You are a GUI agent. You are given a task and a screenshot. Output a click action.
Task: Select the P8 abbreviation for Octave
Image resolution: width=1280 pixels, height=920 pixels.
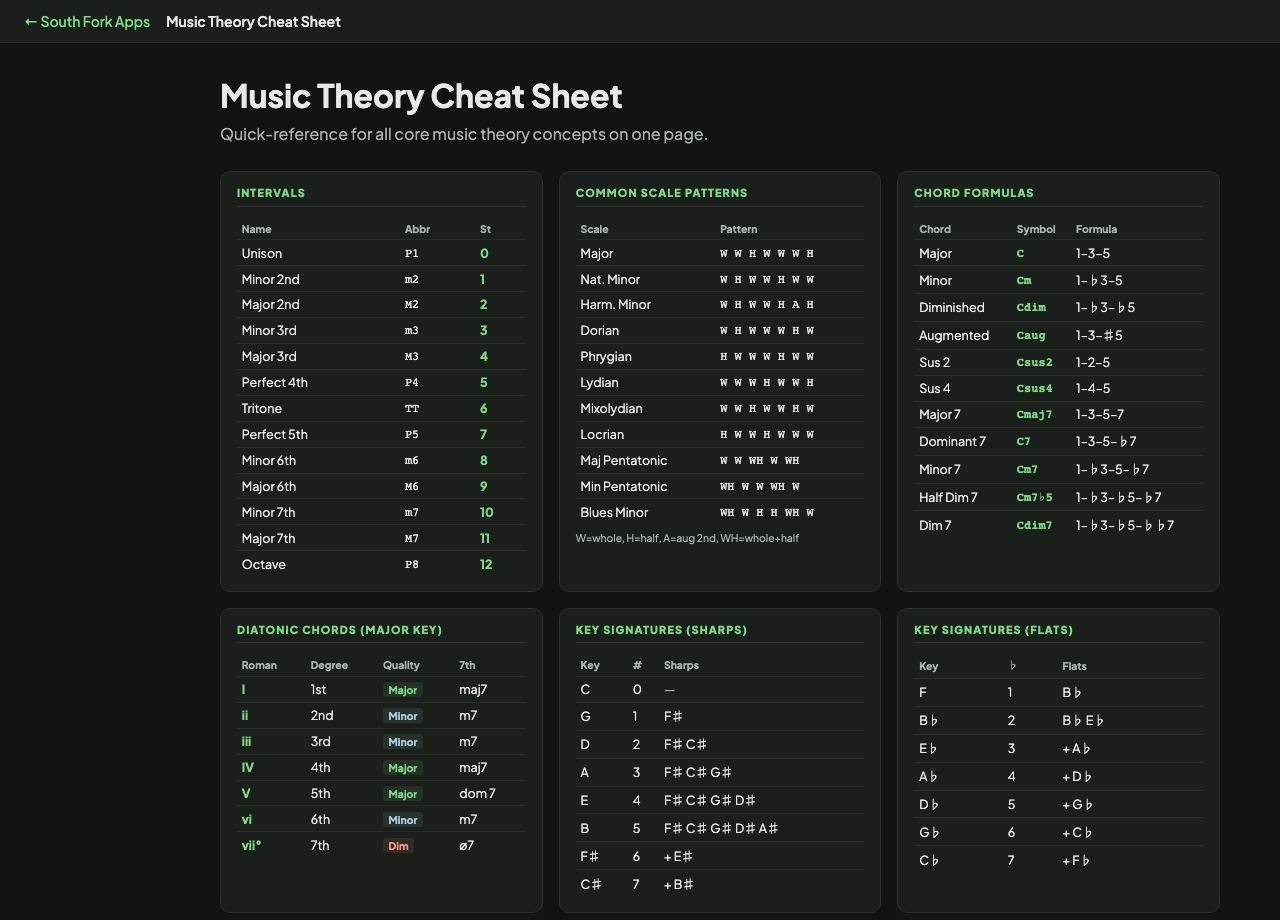coord(412,564)
